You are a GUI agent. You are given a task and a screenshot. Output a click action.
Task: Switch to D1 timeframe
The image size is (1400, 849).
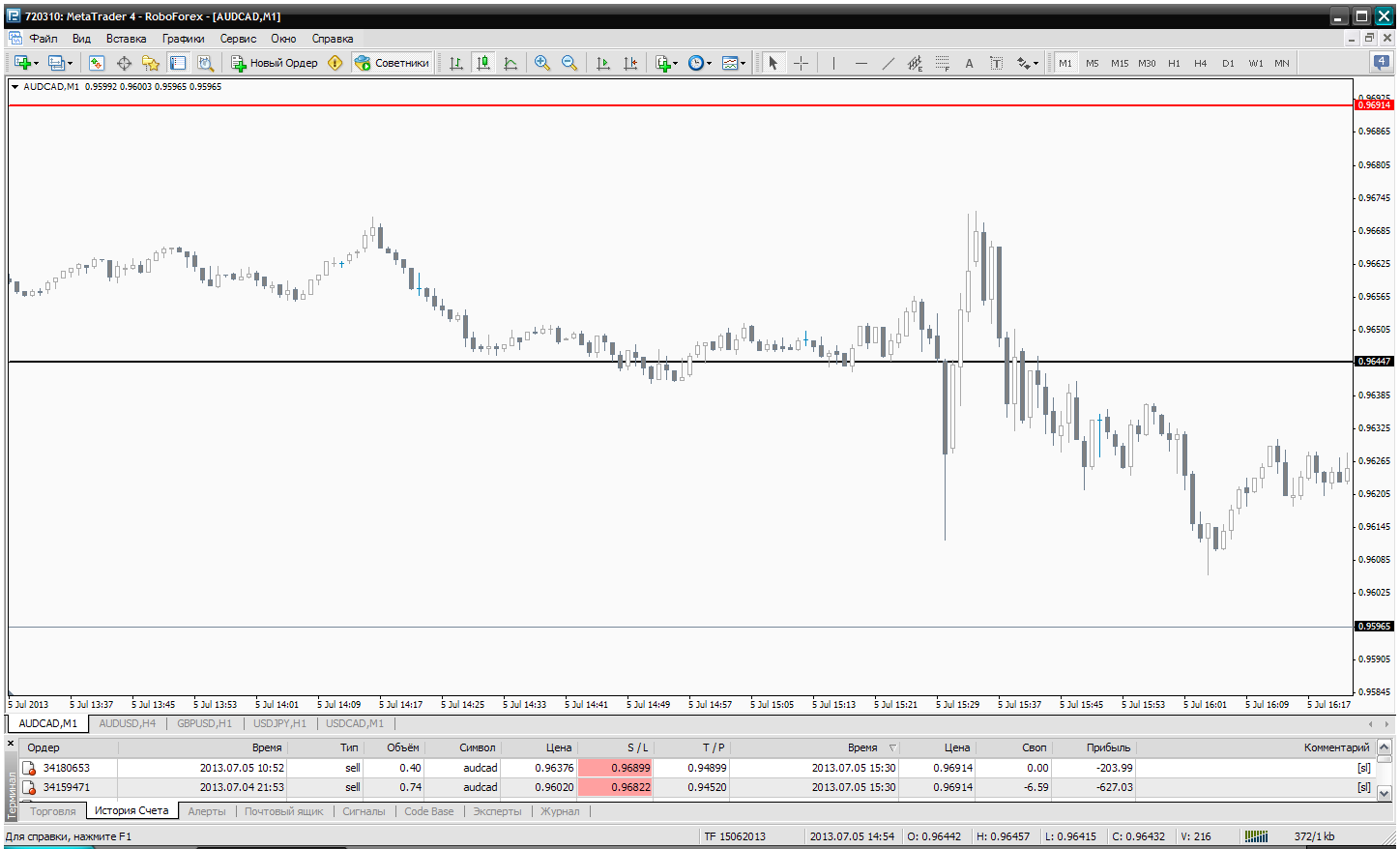(1228, 63)
